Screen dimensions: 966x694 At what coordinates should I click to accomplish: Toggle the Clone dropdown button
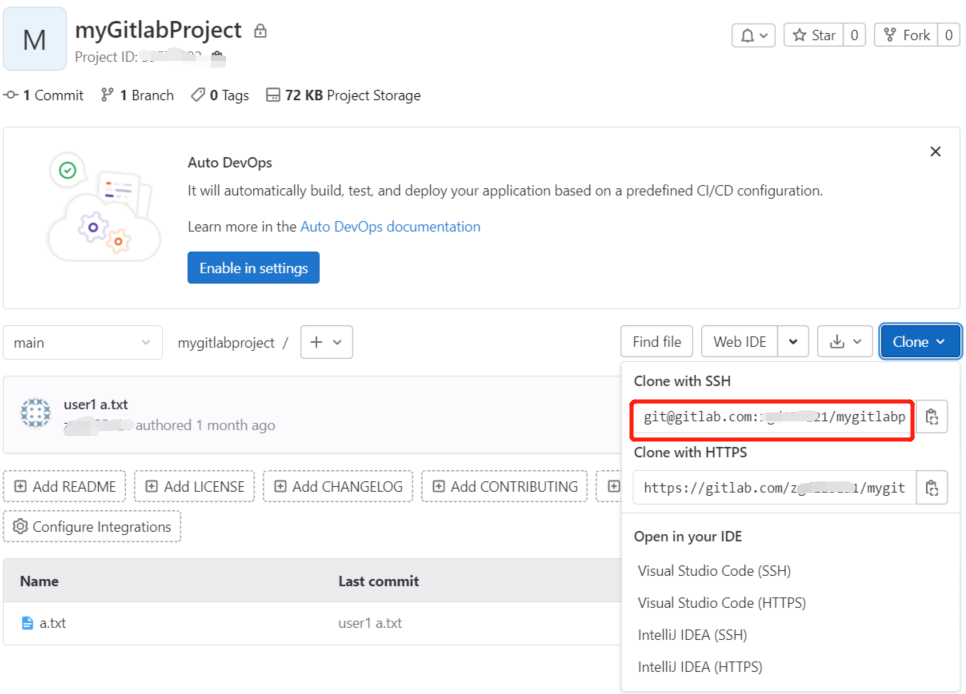coord(920,342)
